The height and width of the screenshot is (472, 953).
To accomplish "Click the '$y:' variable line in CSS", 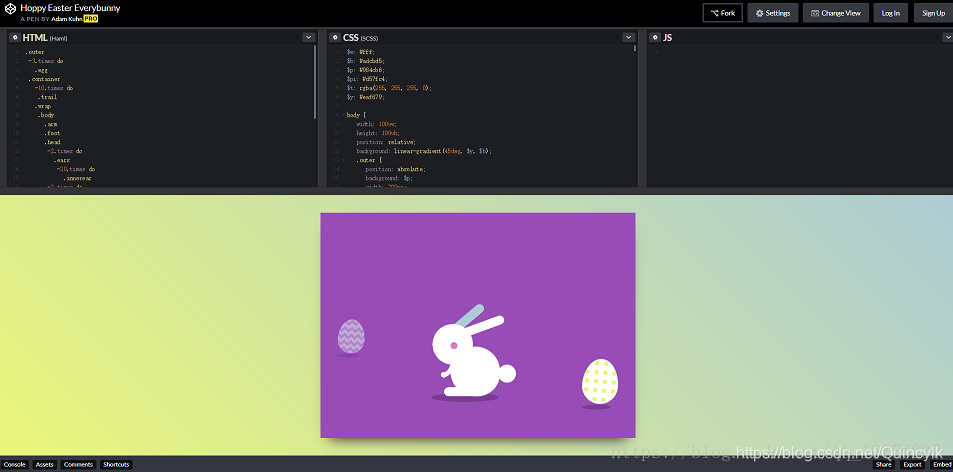I will coord(365,97).
